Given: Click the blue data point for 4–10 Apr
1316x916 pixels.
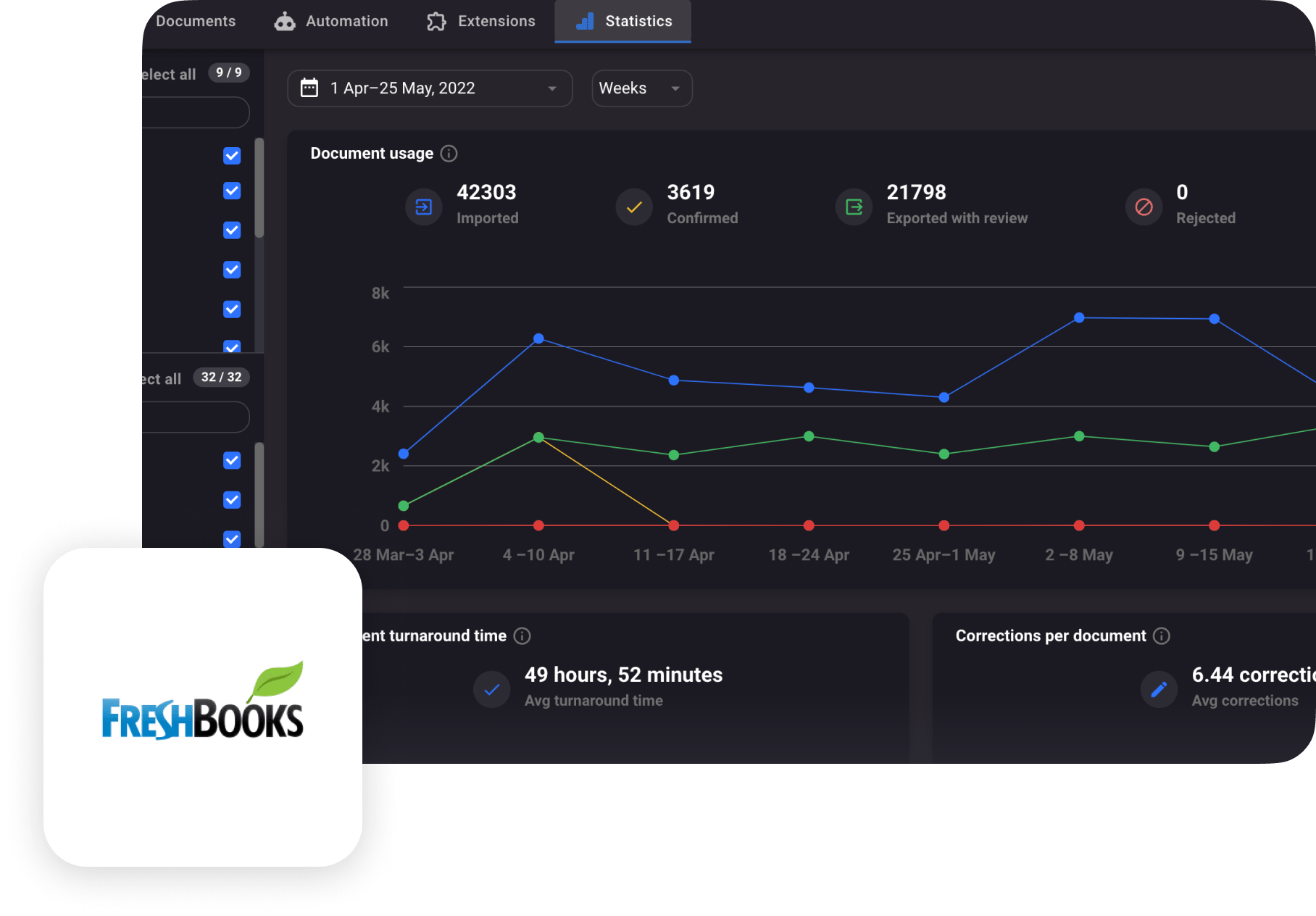Looking at the screenshot, I should [538, 338].
